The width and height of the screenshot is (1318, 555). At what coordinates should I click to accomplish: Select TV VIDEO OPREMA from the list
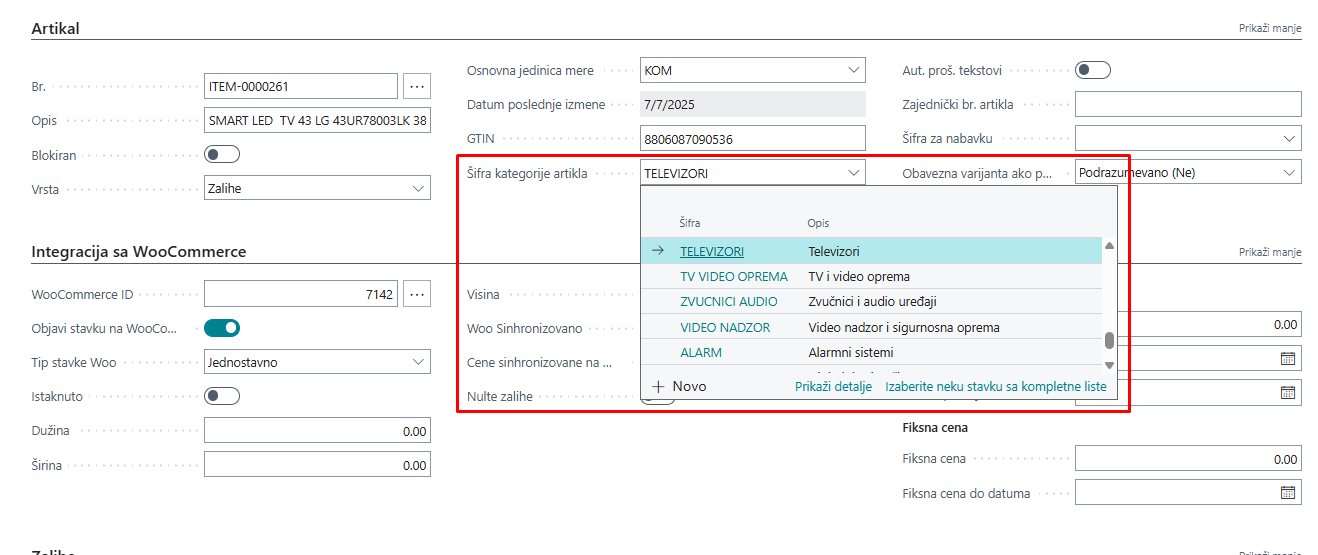(733, 276)
